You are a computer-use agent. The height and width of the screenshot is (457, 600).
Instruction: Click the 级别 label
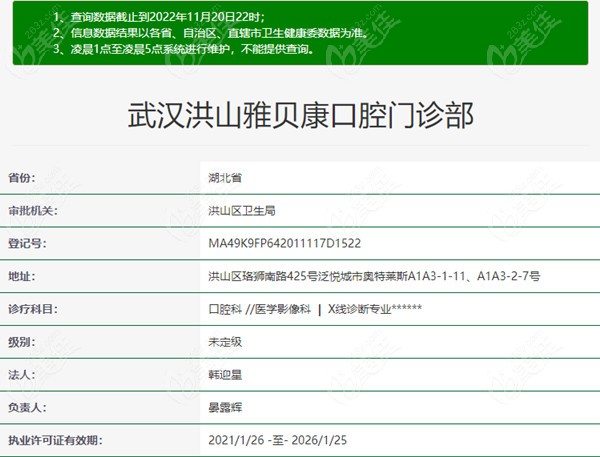(x=21, y=342)
